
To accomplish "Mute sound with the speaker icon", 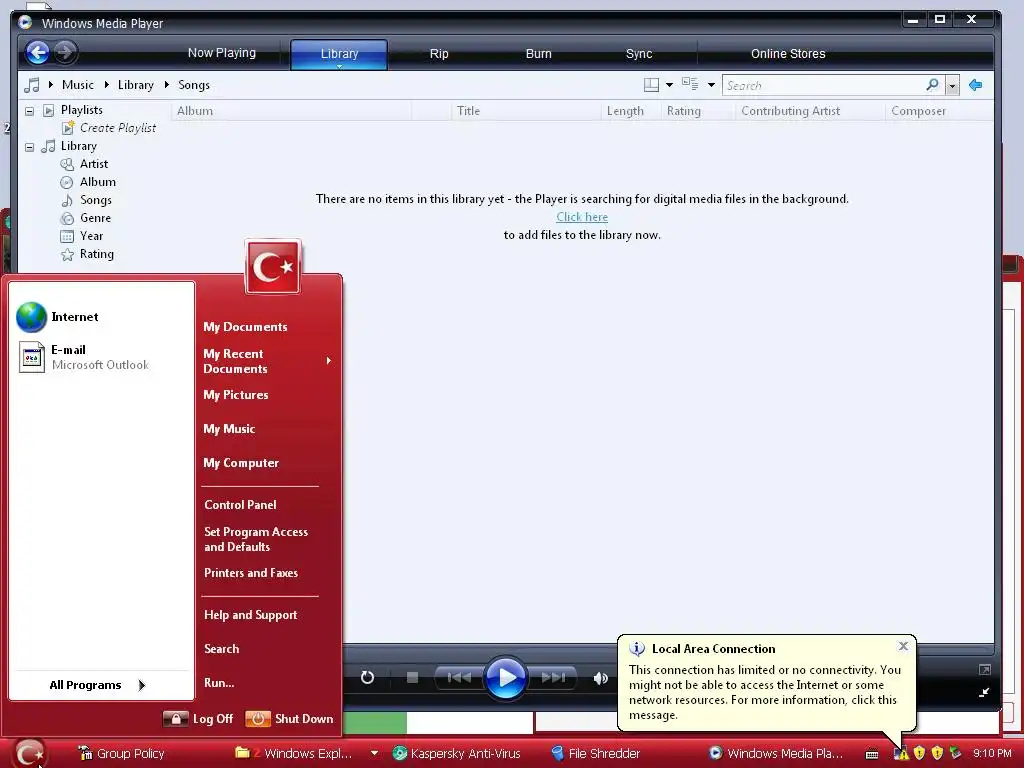I will (x=600, y=679).
